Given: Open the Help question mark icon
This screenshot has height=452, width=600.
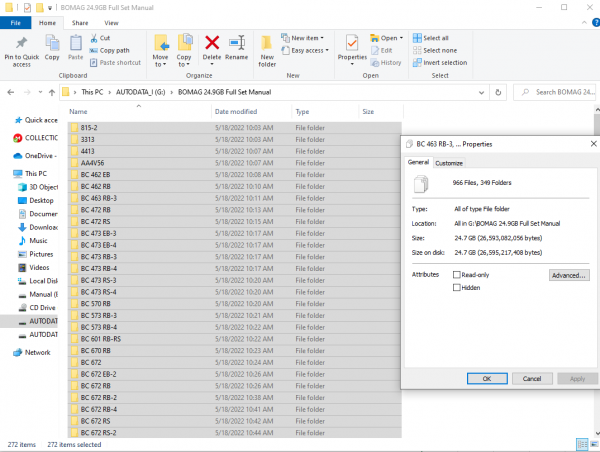Looking at the screenshot, I should [596, 23].
